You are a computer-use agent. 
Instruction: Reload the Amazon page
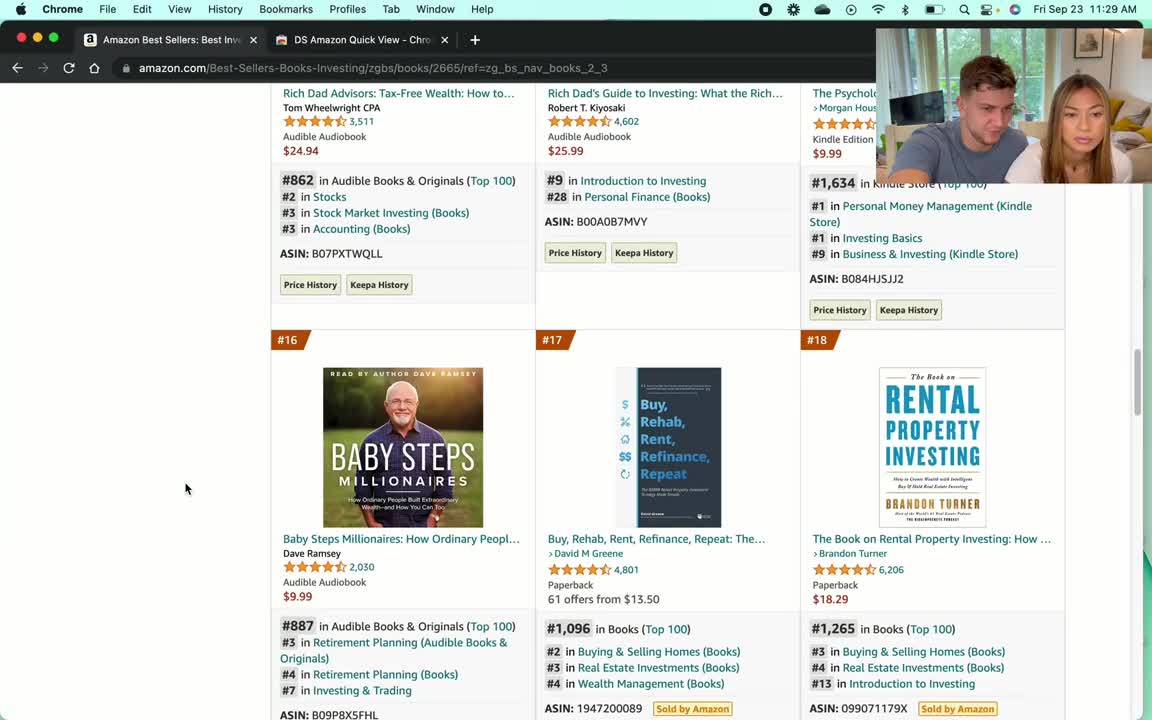(68, 68)
